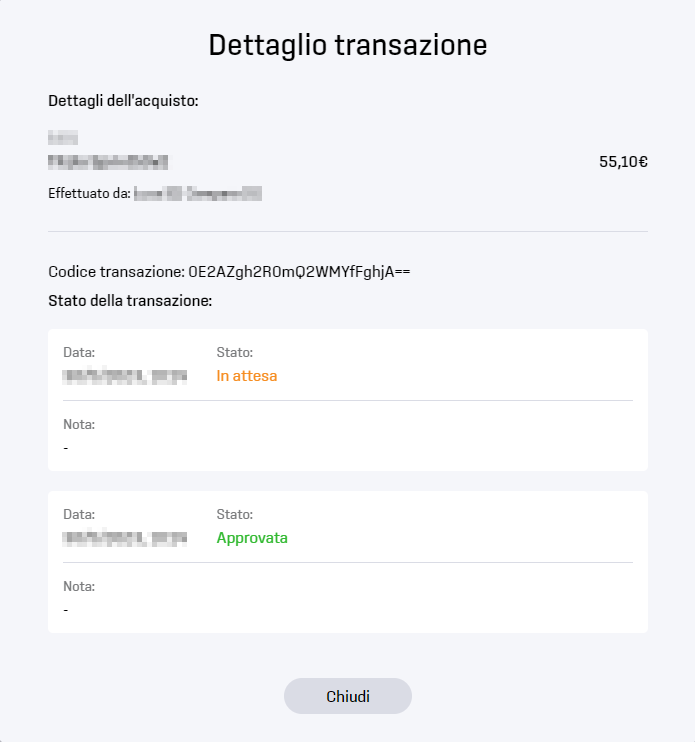Select the orange "In attesa" status text

(246, 376)
